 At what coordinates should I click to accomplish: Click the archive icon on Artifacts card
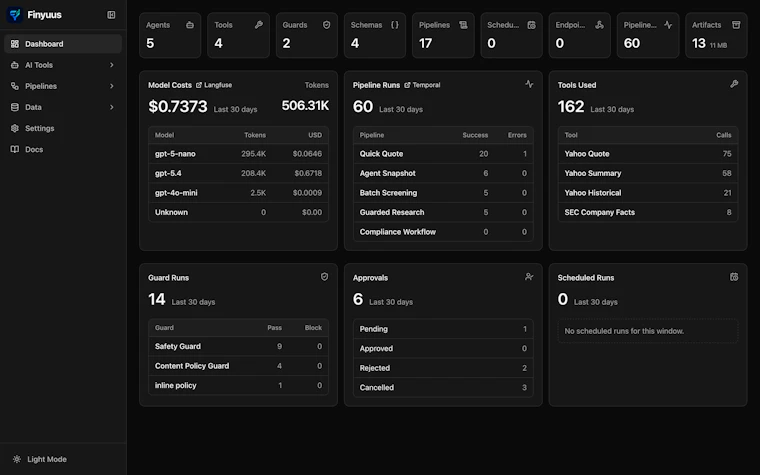tap(736, 25)
